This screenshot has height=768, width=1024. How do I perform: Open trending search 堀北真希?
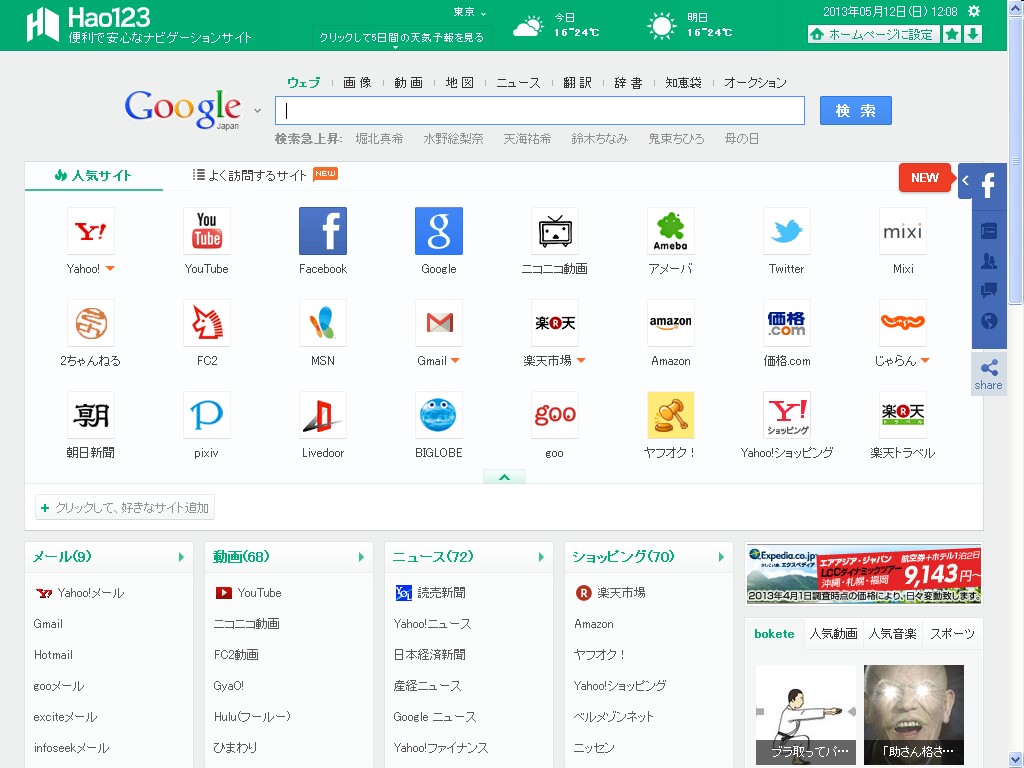point(379,138)
